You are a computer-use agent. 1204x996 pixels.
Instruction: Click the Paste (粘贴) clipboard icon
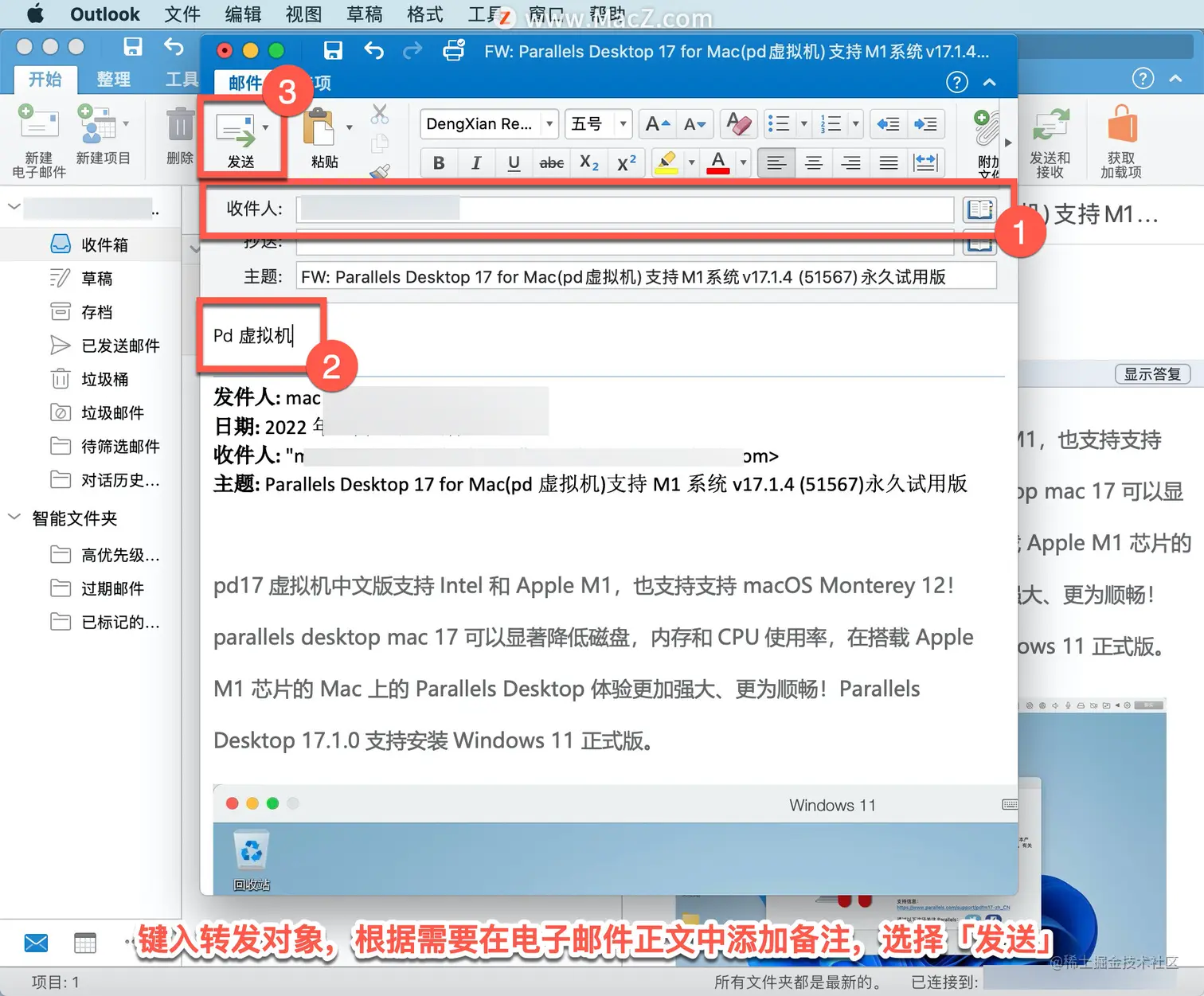point(320,128)
